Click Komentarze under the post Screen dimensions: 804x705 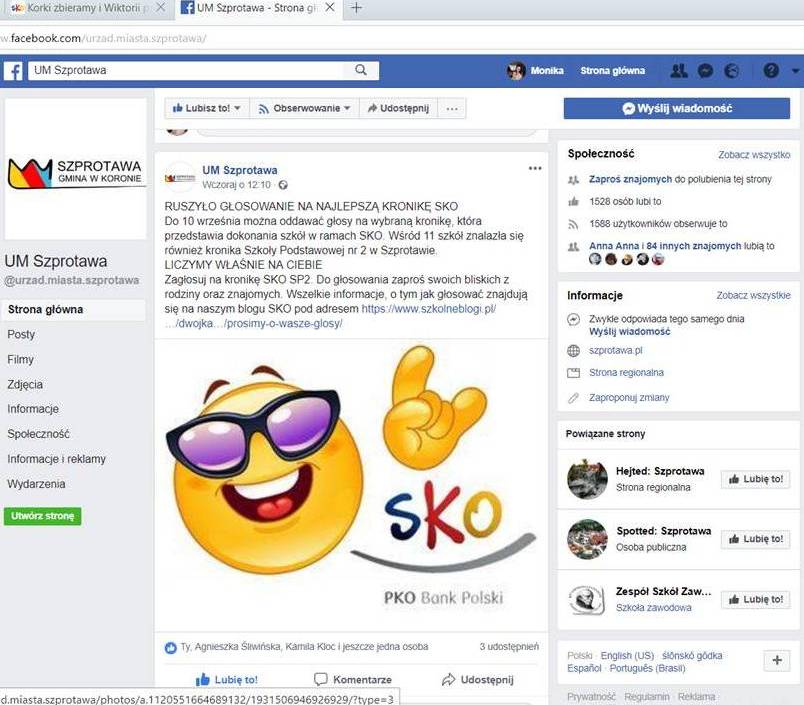[x=353, y=680]
